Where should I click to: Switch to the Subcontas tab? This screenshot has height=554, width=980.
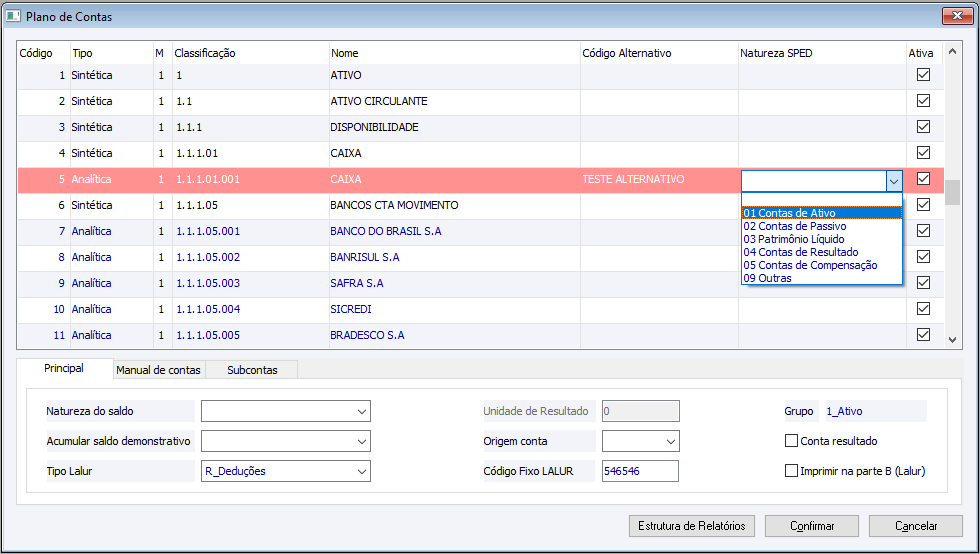coord(252,370)
